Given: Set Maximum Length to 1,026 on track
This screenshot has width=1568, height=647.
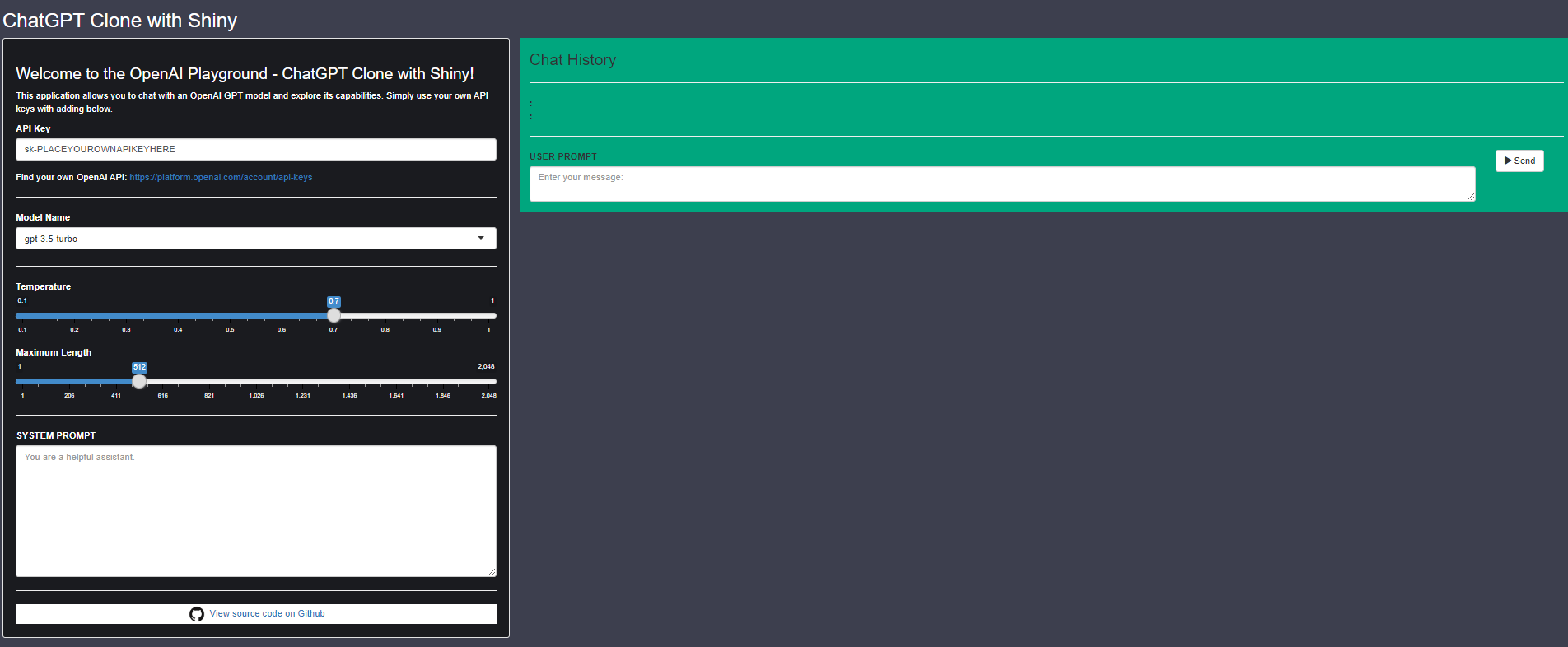Looking at the screenshot, I should click(x=256, y=381).
